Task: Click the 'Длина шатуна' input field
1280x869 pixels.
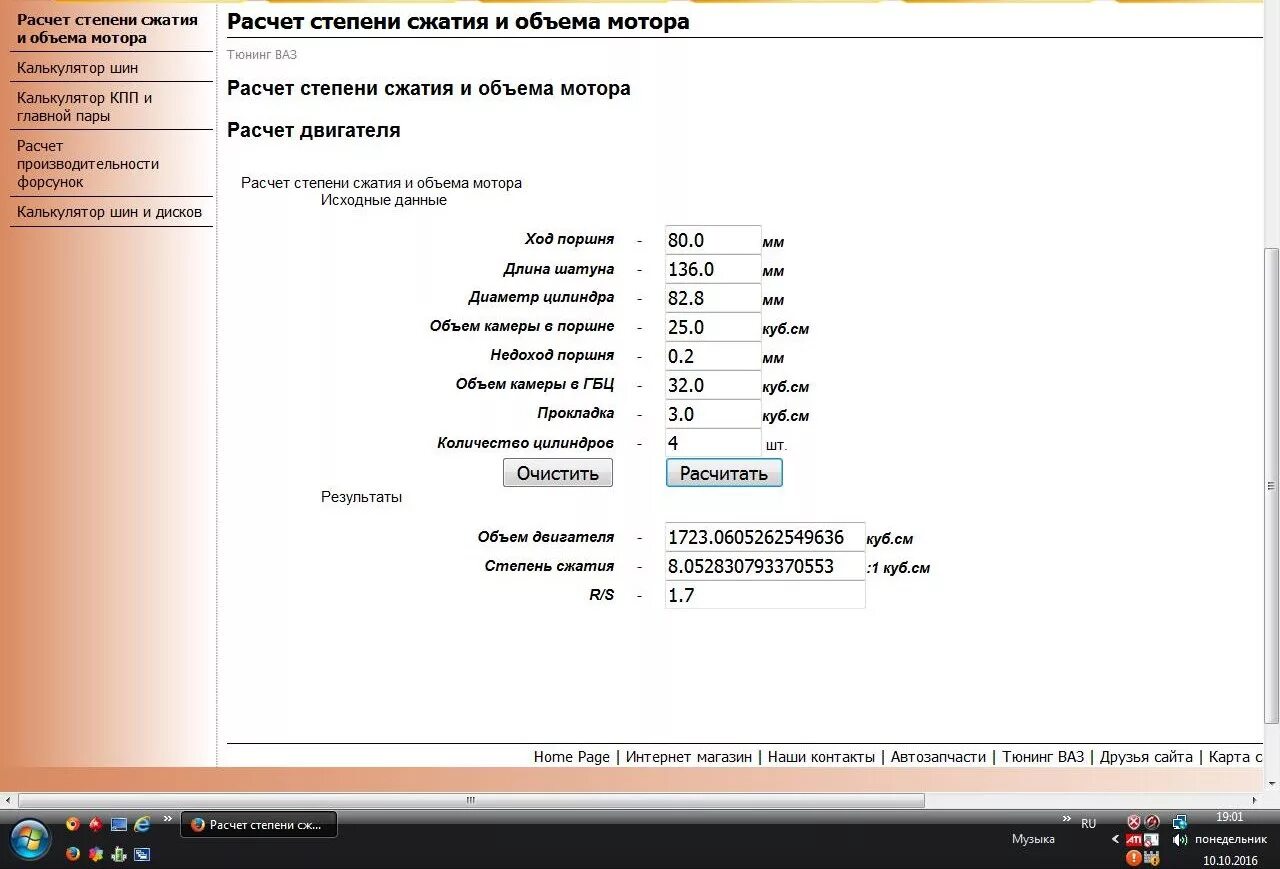Action: pos(713,269)
